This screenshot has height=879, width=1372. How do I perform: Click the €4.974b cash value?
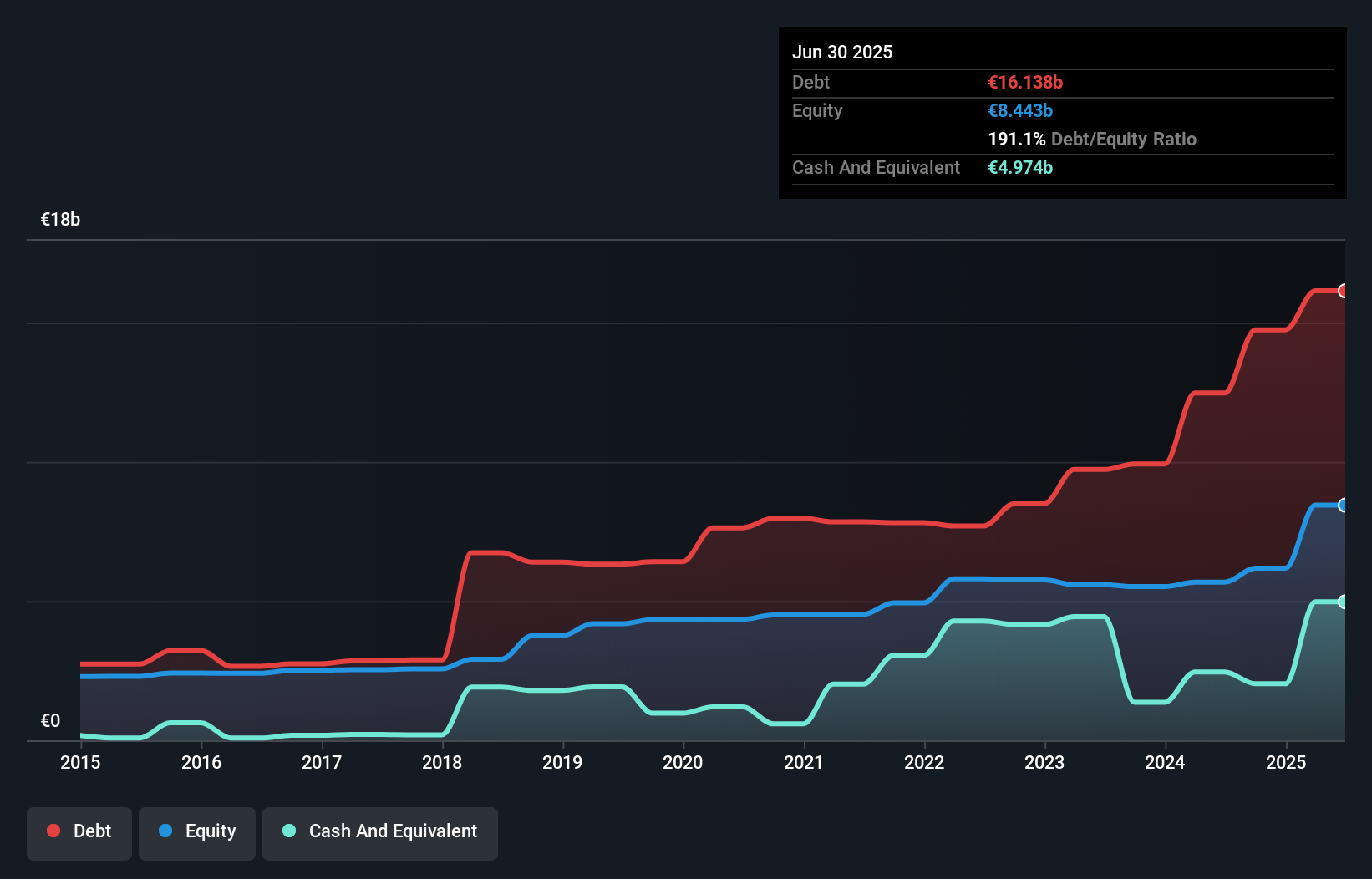pyautogui.click(x=1020, y=167)
